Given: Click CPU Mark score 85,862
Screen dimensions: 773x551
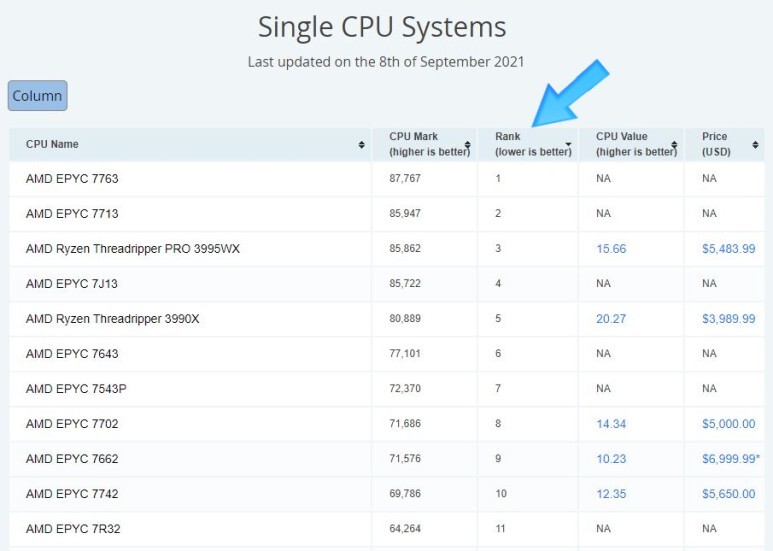Looking at the screenshot, I should pos(405,248).
